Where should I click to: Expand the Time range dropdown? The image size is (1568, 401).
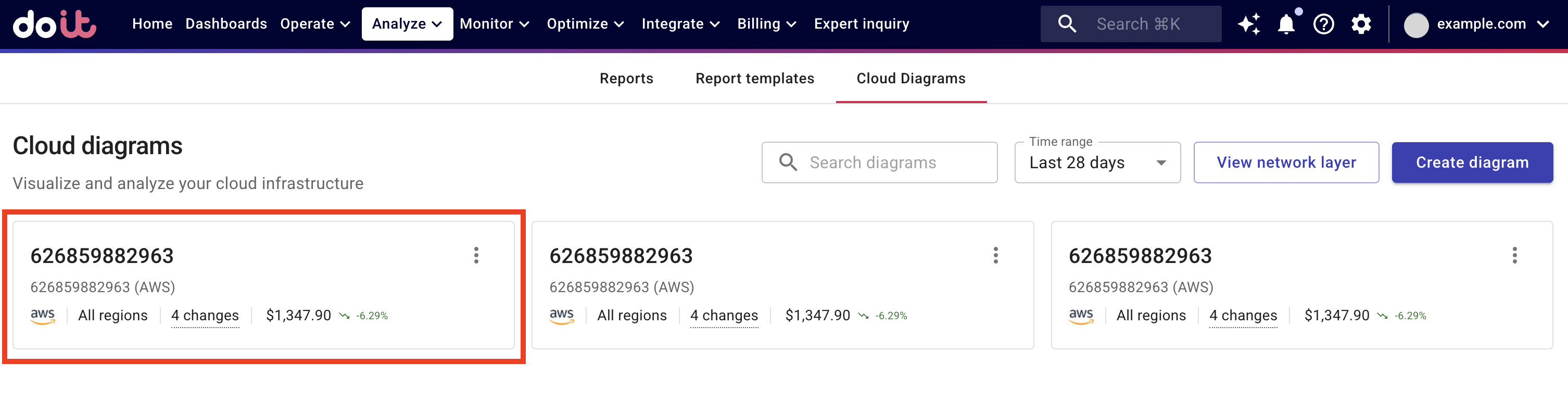pos(1097,162)
